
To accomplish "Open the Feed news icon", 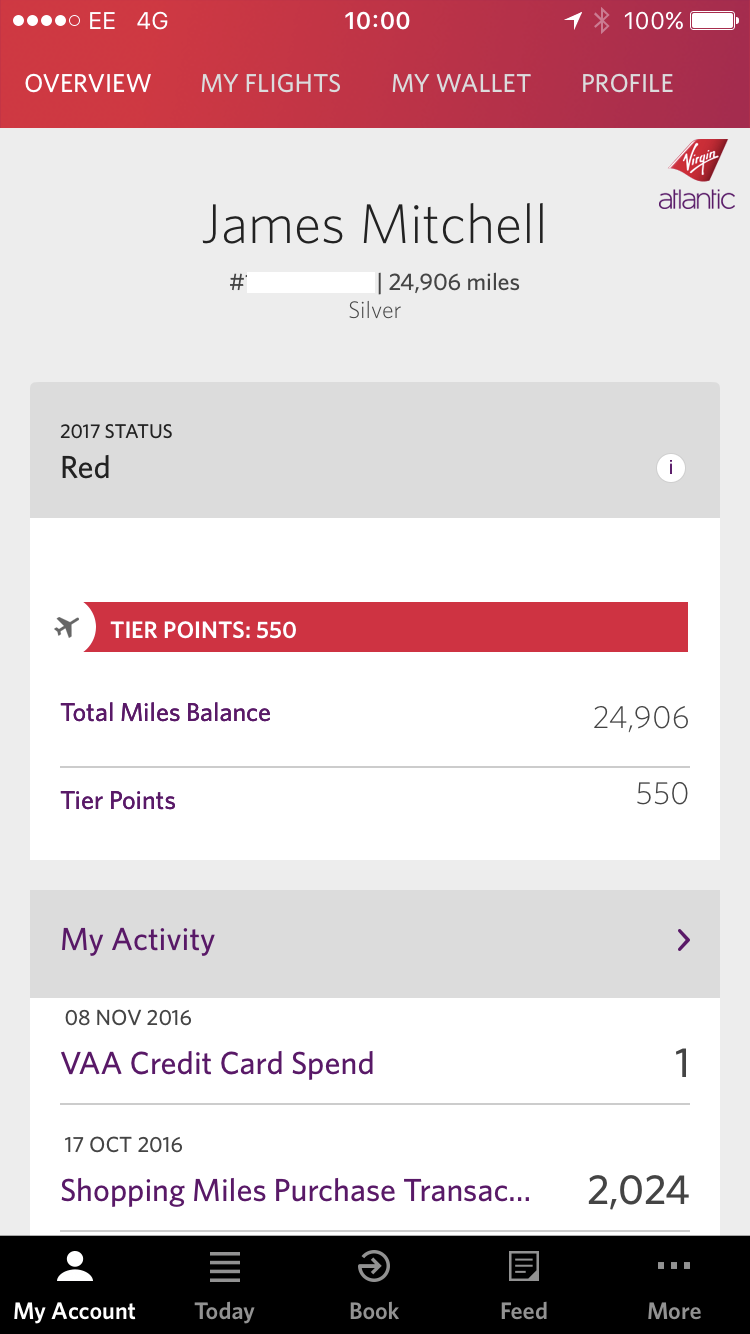I will coord(524,1267).
